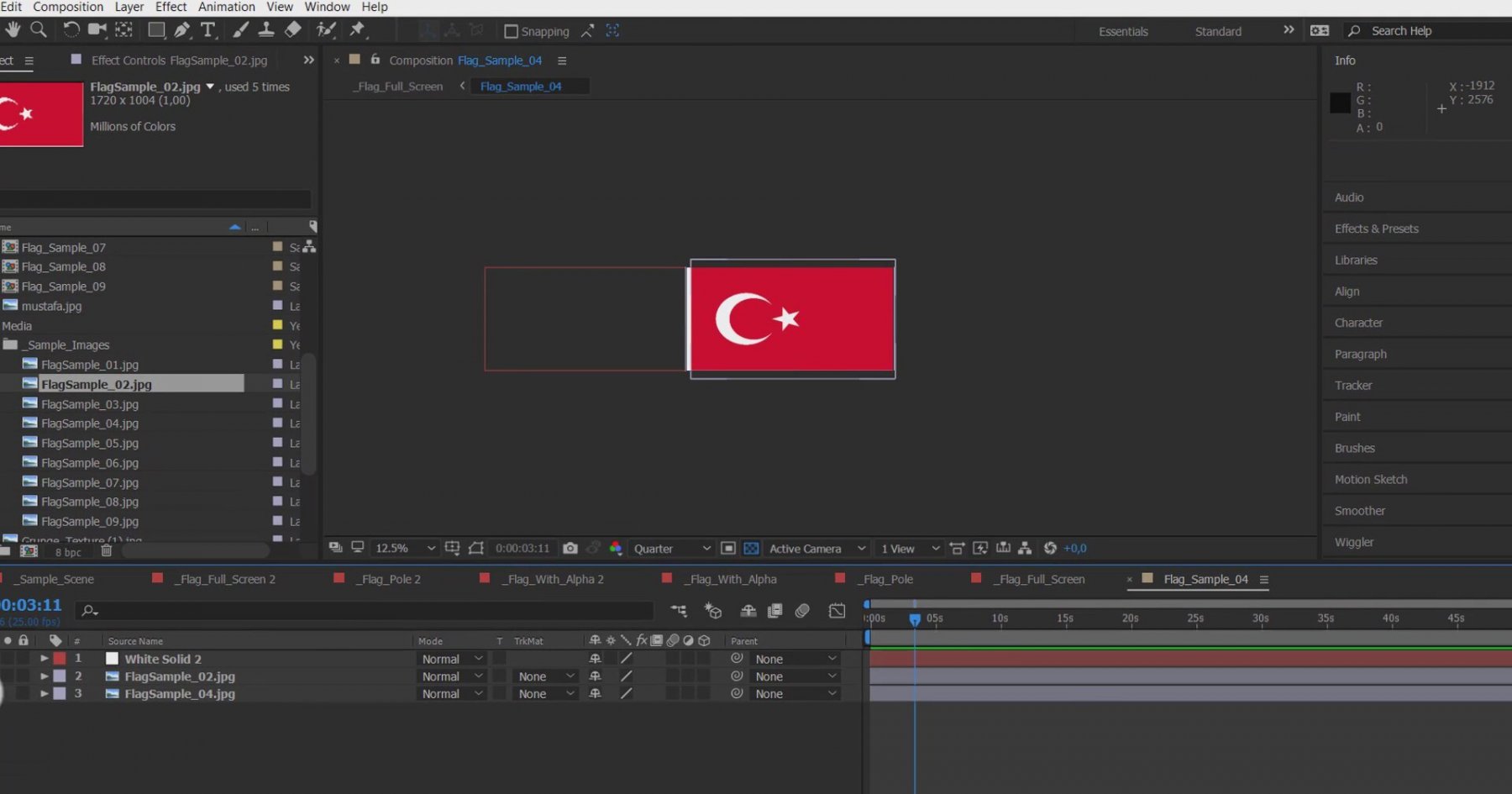
Task: Toggle Shy switch for FlagSample_04.jpg layer
Action: (x=595, y=694)
